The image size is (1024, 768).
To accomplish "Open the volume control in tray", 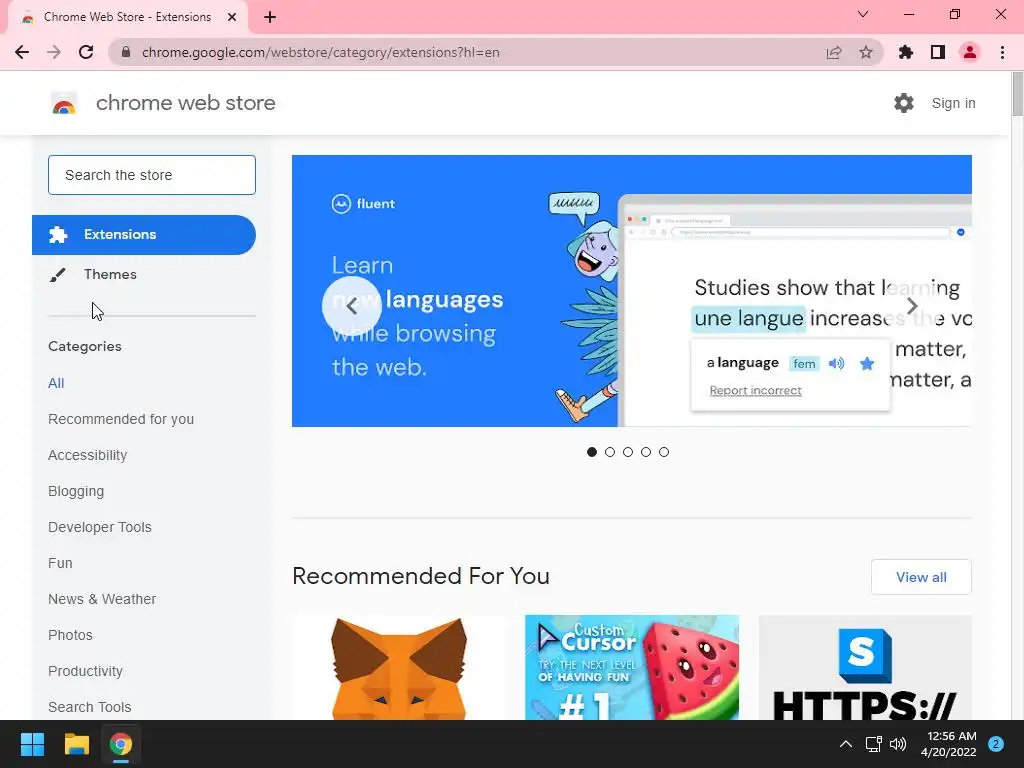I will coord(898,744).
